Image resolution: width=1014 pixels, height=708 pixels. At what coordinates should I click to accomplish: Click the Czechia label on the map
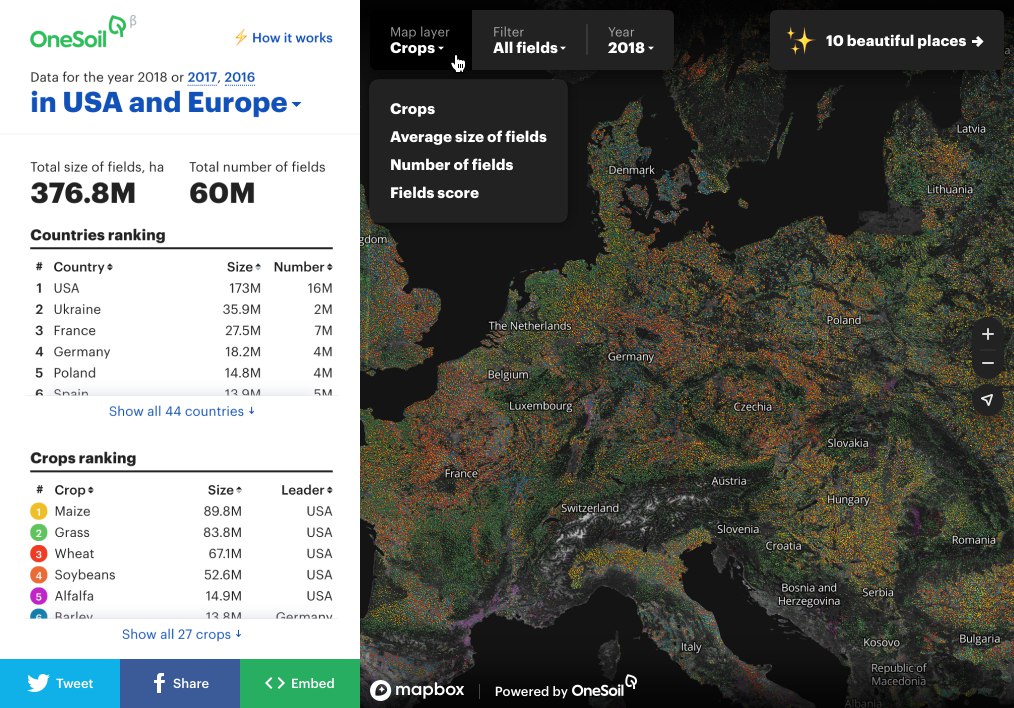[x=752, y=407]
